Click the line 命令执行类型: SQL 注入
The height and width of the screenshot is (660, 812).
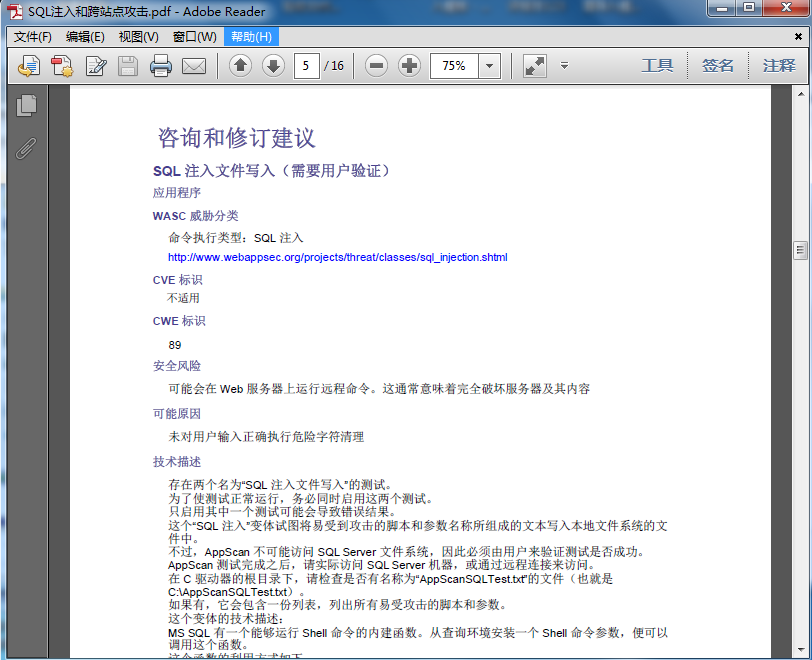click(236, 238)
